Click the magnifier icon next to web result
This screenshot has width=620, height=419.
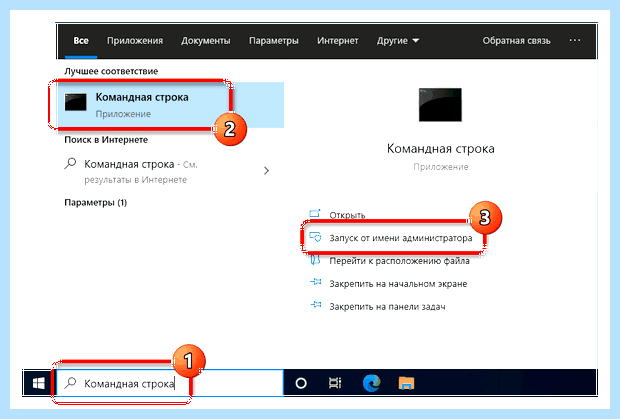(70, 163)
